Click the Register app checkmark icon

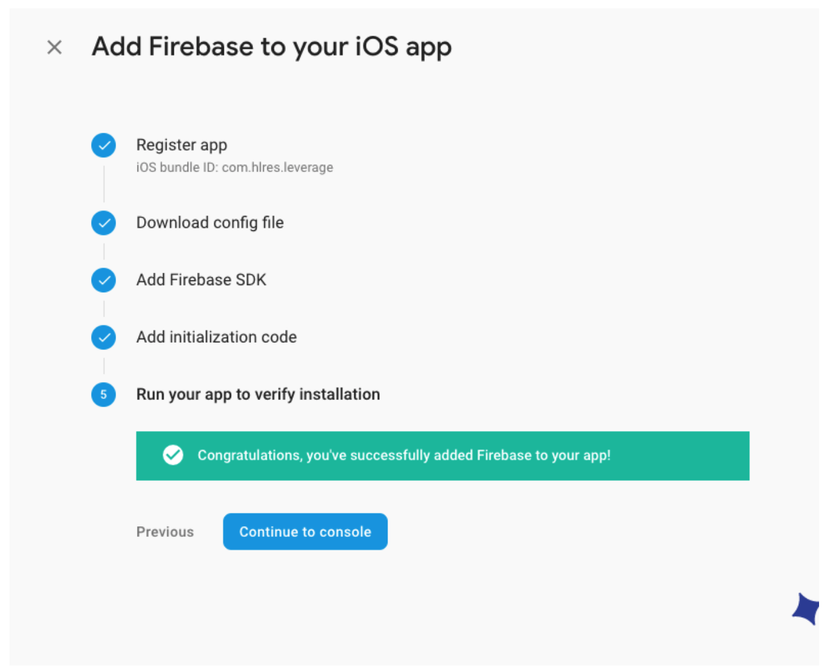(x=104, y=146)
